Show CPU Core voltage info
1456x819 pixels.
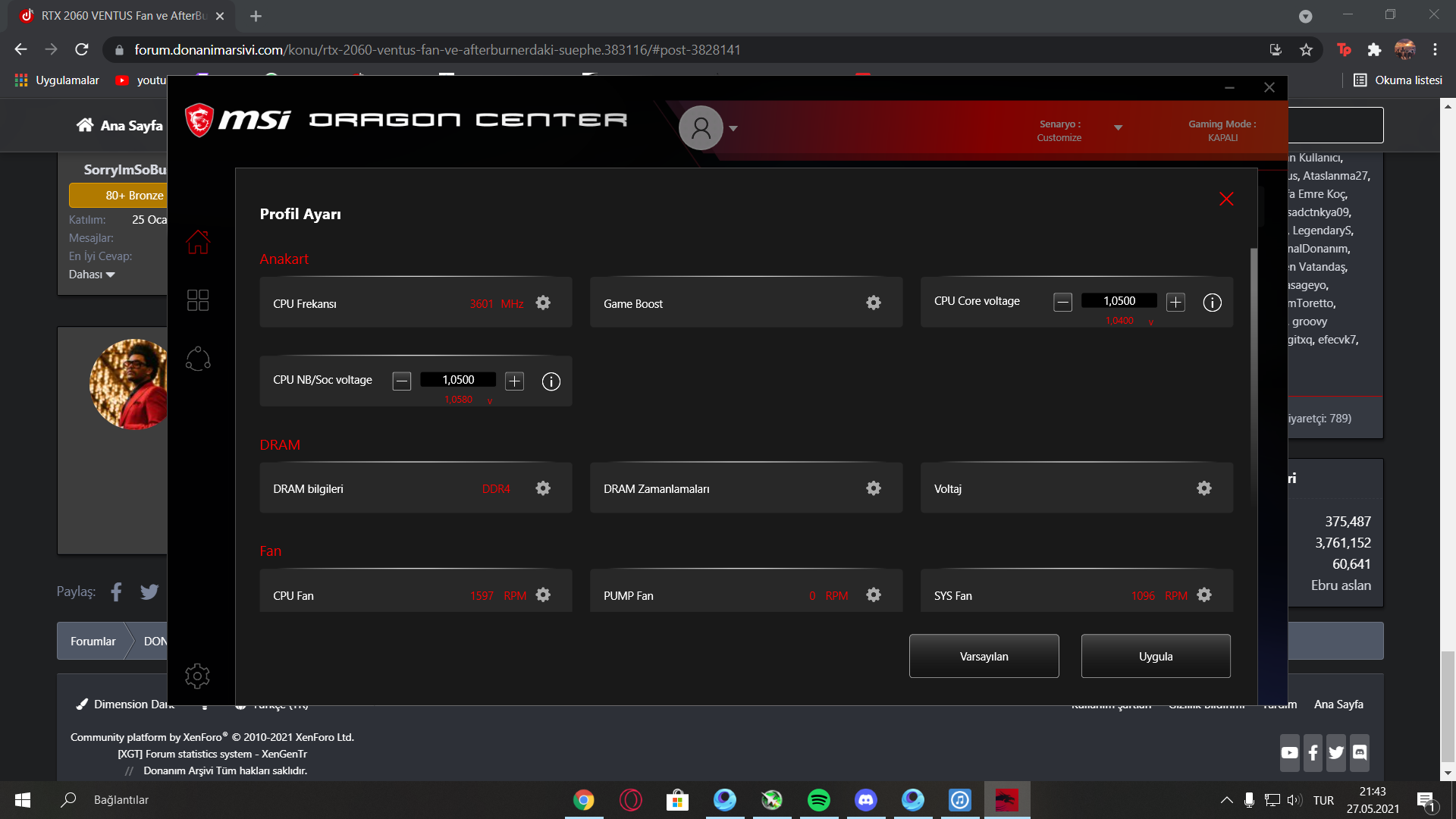point(1213,303)
